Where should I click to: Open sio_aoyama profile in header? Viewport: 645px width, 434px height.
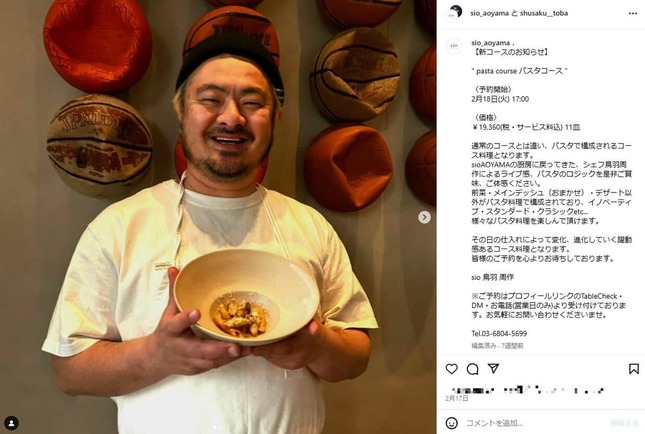pyautogui.click(x=490, y=14)
